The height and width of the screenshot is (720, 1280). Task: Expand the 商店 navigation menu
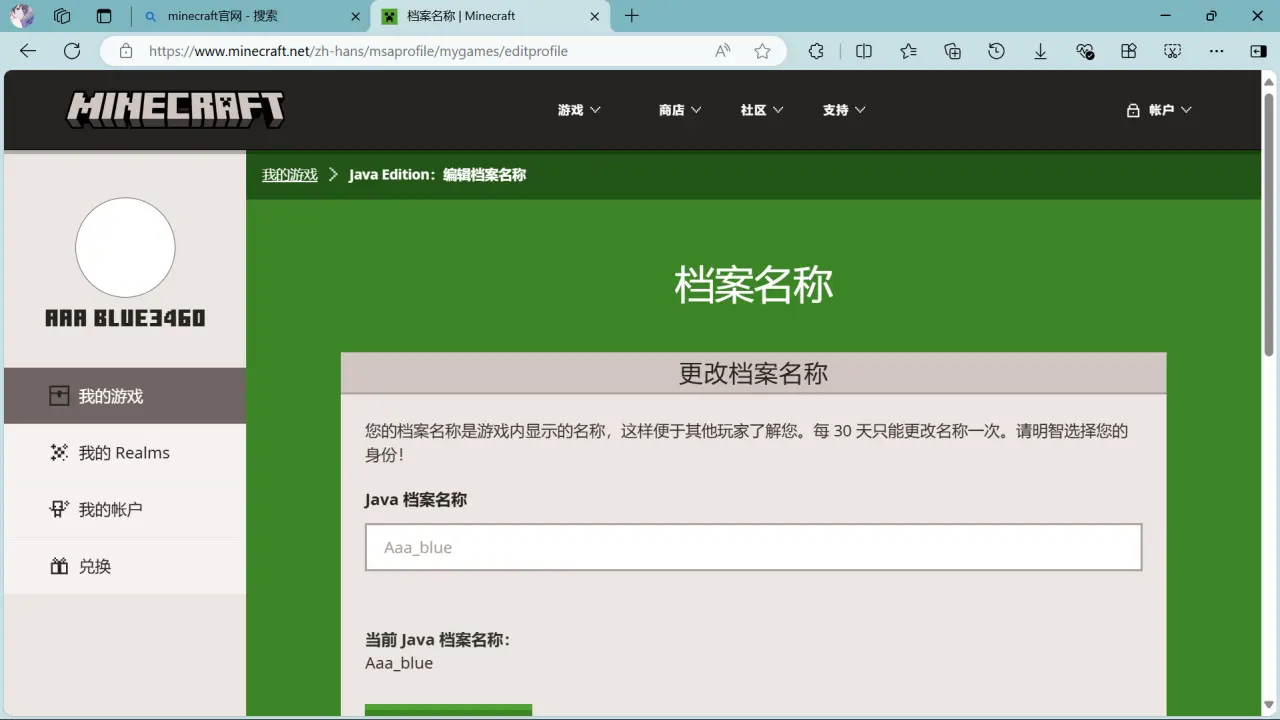coord(680,110)
